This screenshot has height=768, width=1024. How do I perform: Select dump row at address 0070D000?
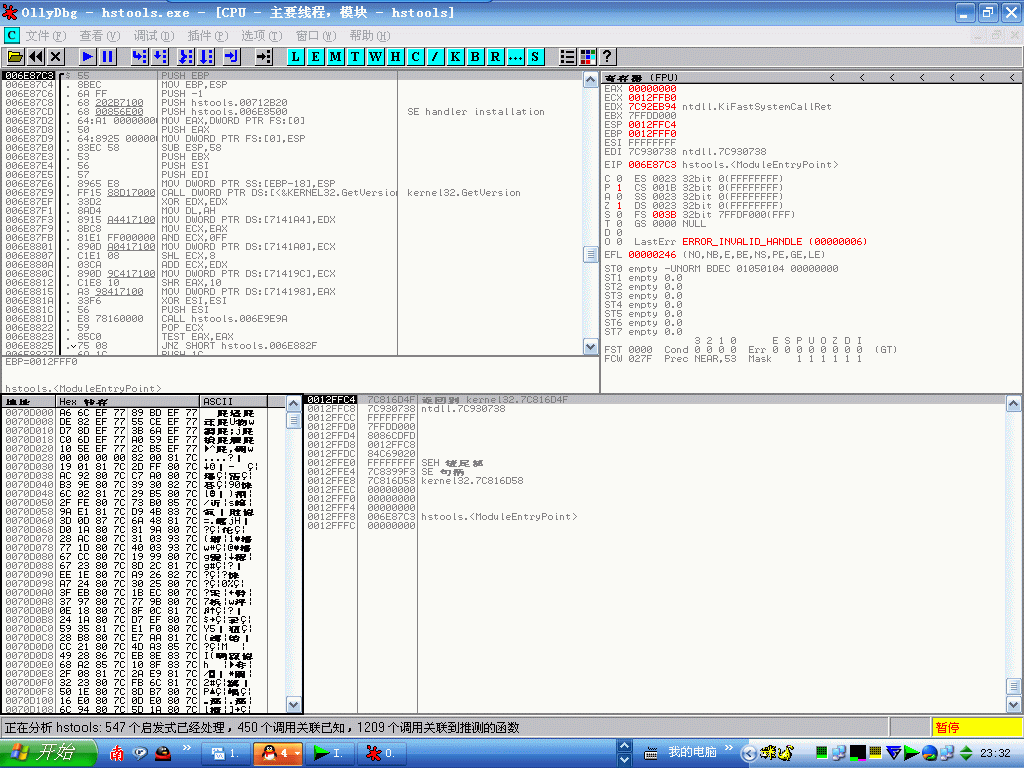pos(144,413)
